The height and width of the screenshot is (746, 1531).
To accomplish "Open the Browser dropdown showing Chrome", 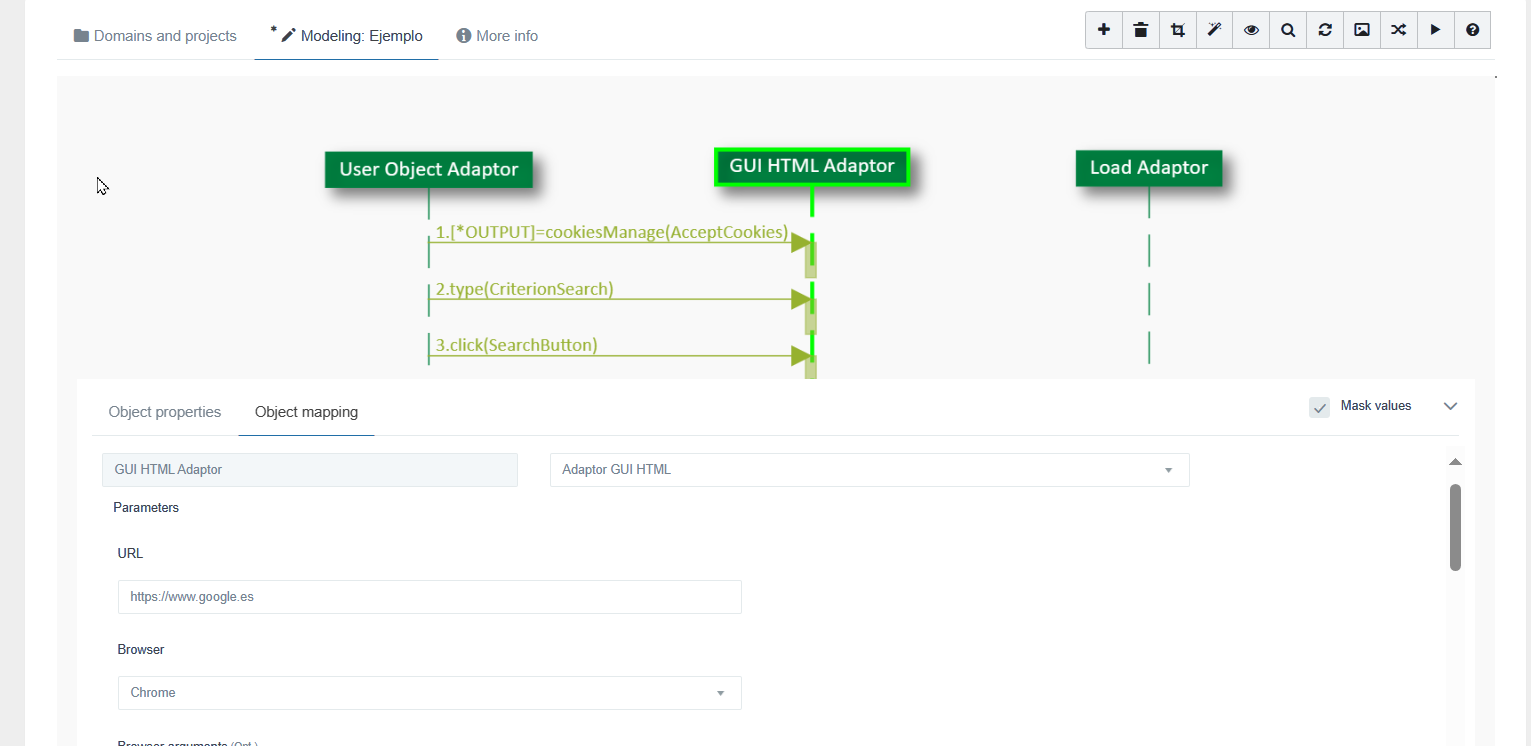I will 429,693.
